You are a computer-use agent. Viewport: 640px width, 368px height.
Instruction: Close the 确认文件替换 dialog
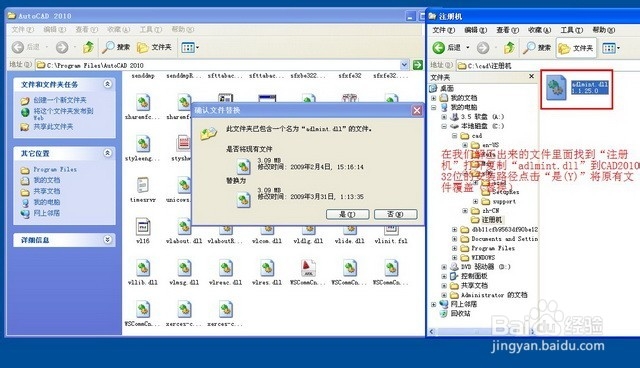click(417, 111)
